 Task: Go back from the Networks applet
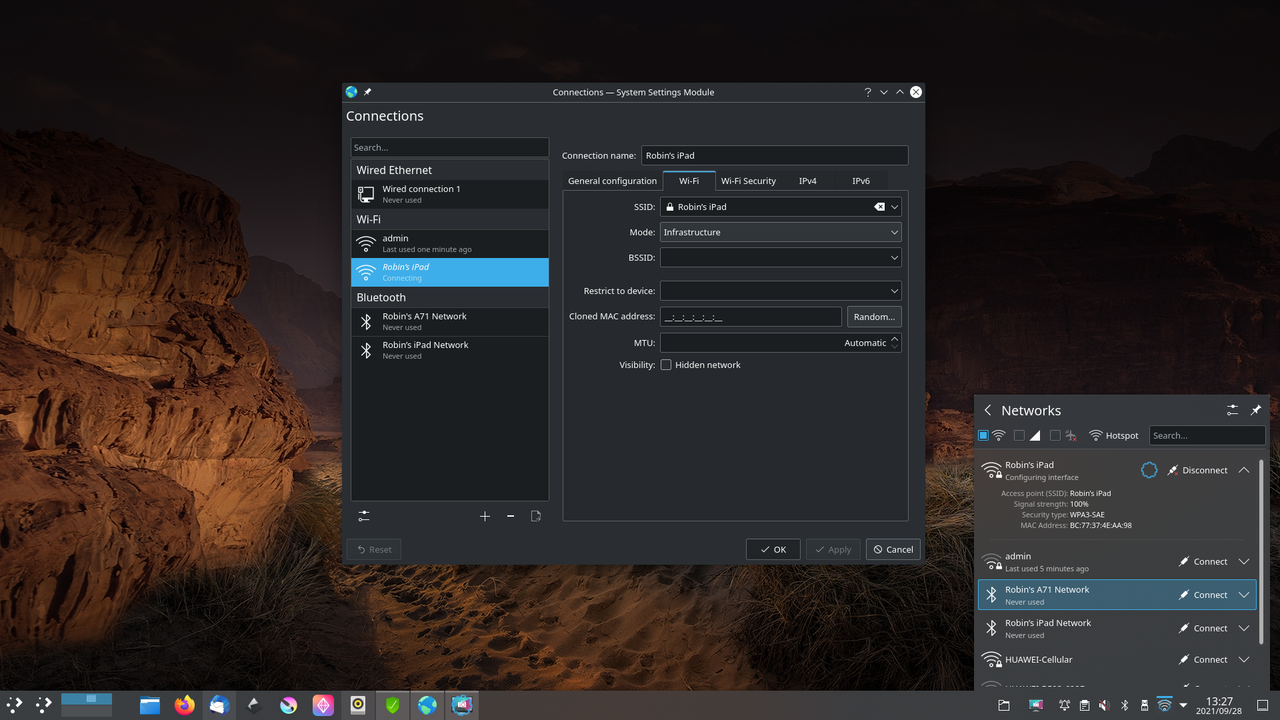point(988,410)
